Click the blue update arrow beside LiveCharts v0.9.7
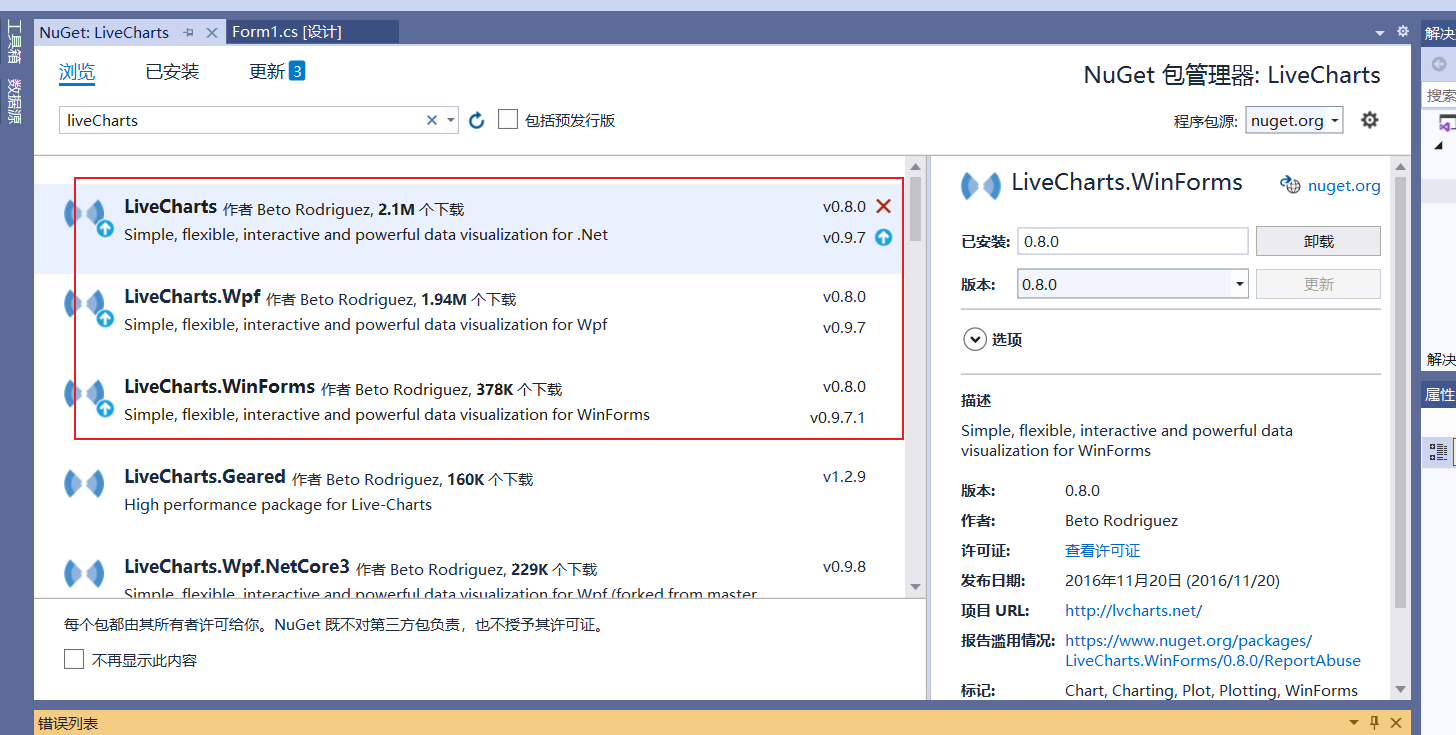Screen dimensions: 1456x735 click(x=883, y=238)
